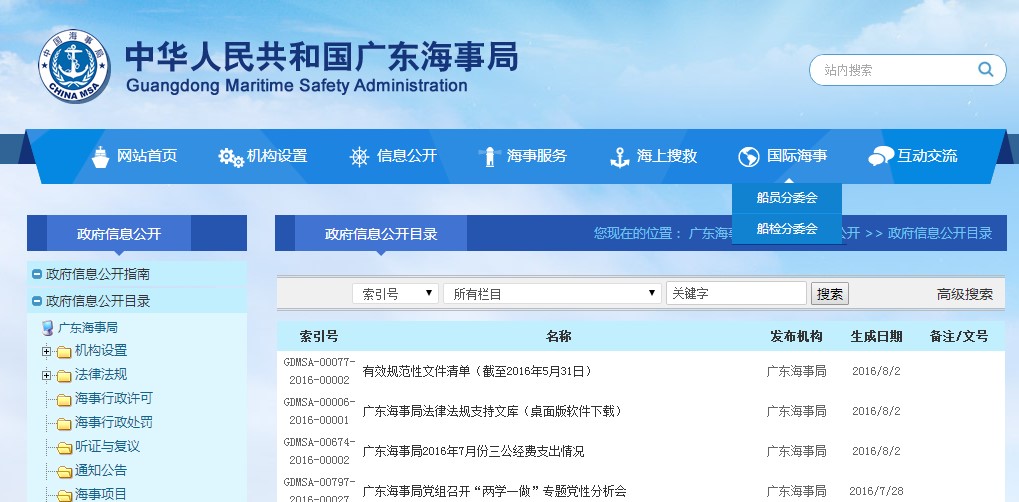Click the chat bubbles icon beside 互动交流
Viewport: 1019px width, 502px height.
[x=881, y=156]
